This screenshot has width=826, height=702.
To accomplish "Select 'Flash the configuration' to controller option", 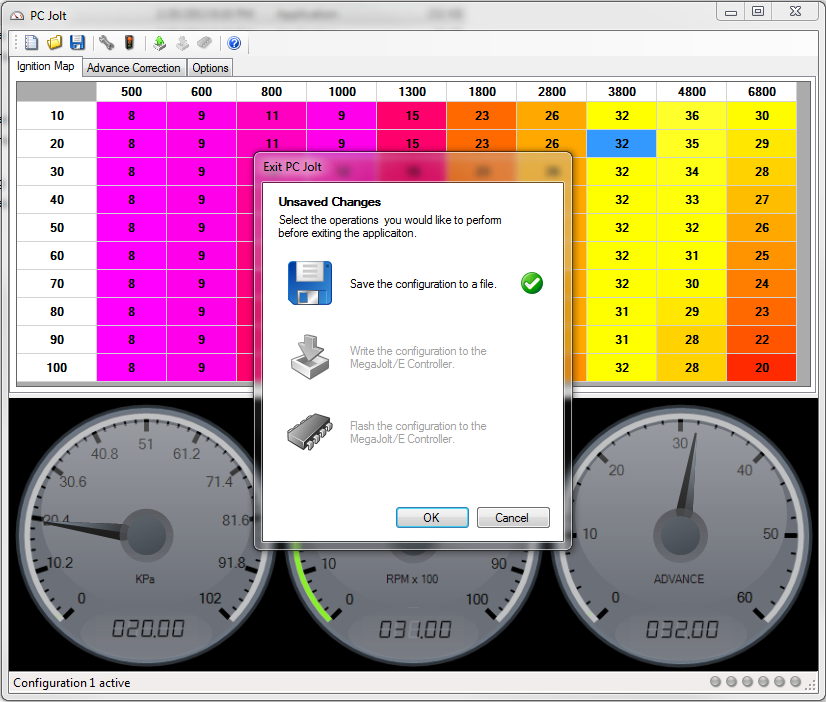I will tap(418, 432).
